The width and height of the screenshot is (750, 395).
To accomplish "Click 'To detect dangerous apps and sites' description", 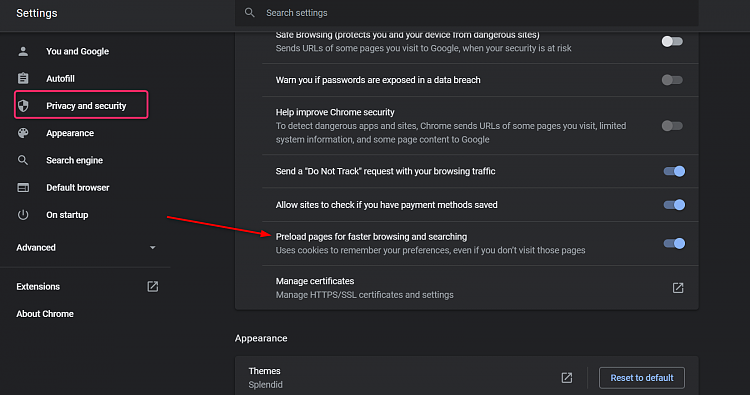I will click(451, 132).
